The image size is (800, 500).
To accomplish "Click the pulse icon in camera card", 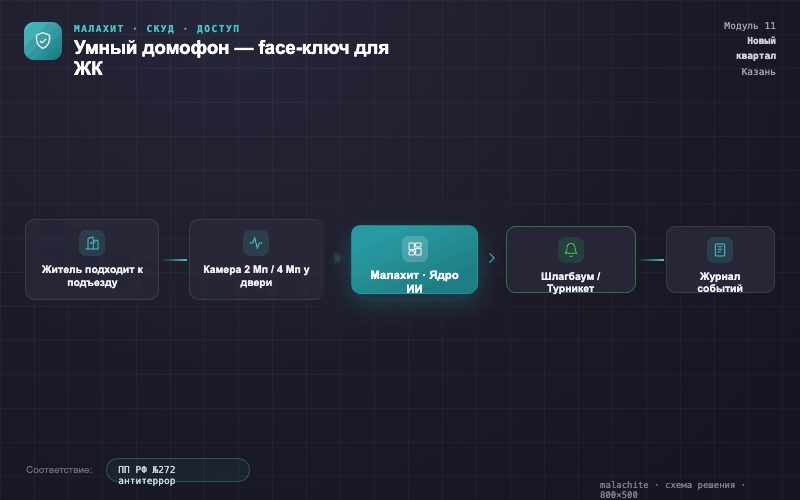I will [x=256, y=243].
